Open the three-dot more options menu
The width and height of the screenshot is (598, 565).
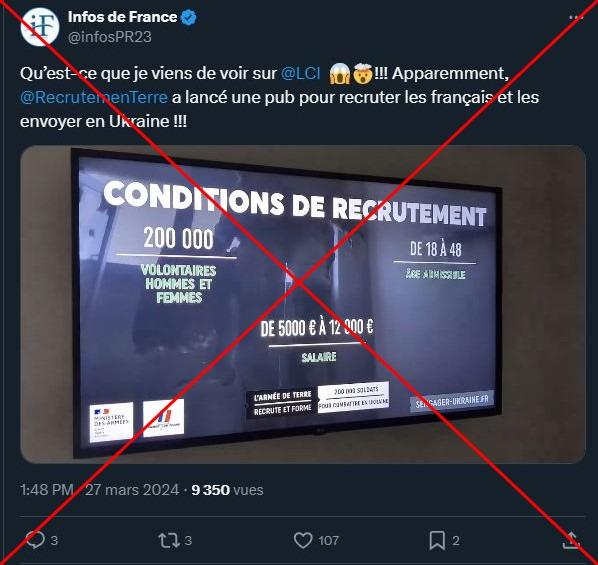576,18
